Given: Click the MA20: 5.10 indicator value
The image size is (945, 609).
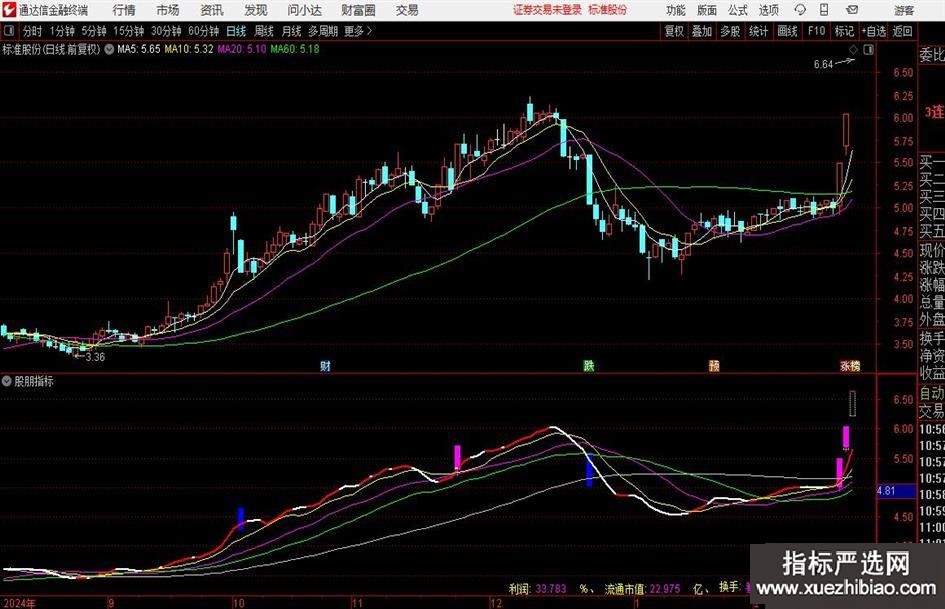Looking at the screenshot, I should (242, 49).
